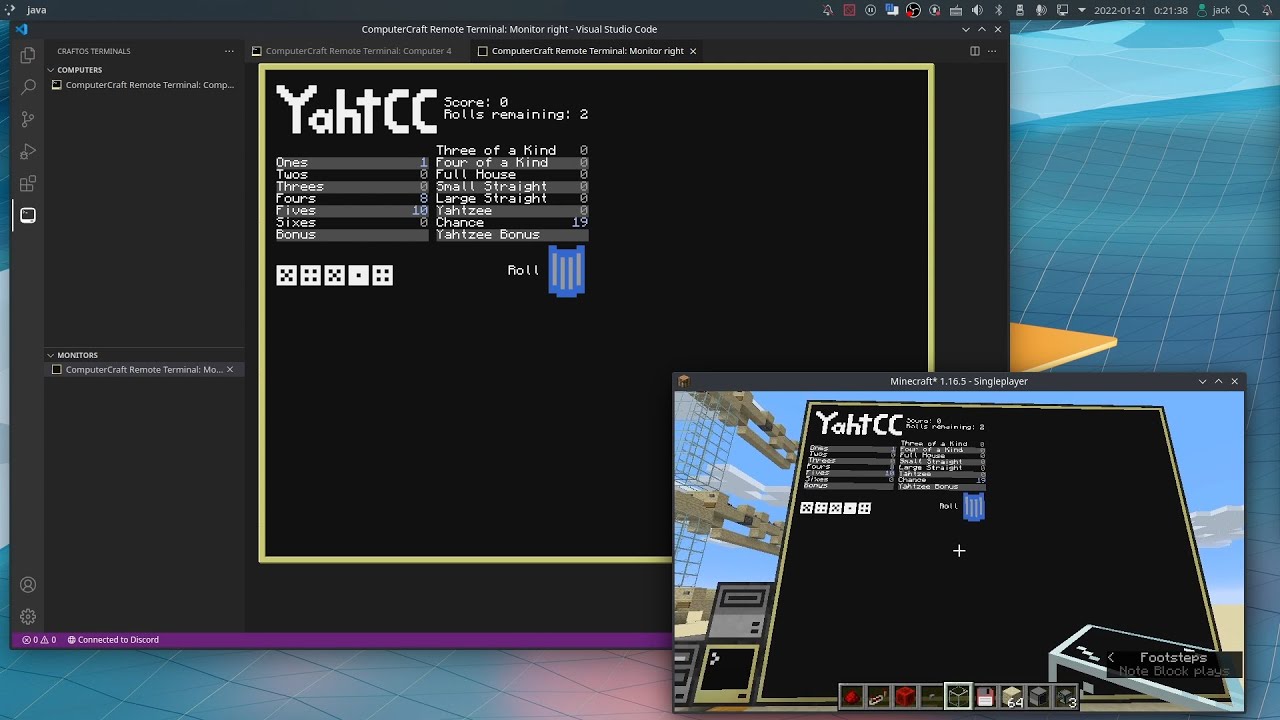The image size is (1280, 720).
Task: Click the Three of a Kind row
Action: [x=512, y=150]
